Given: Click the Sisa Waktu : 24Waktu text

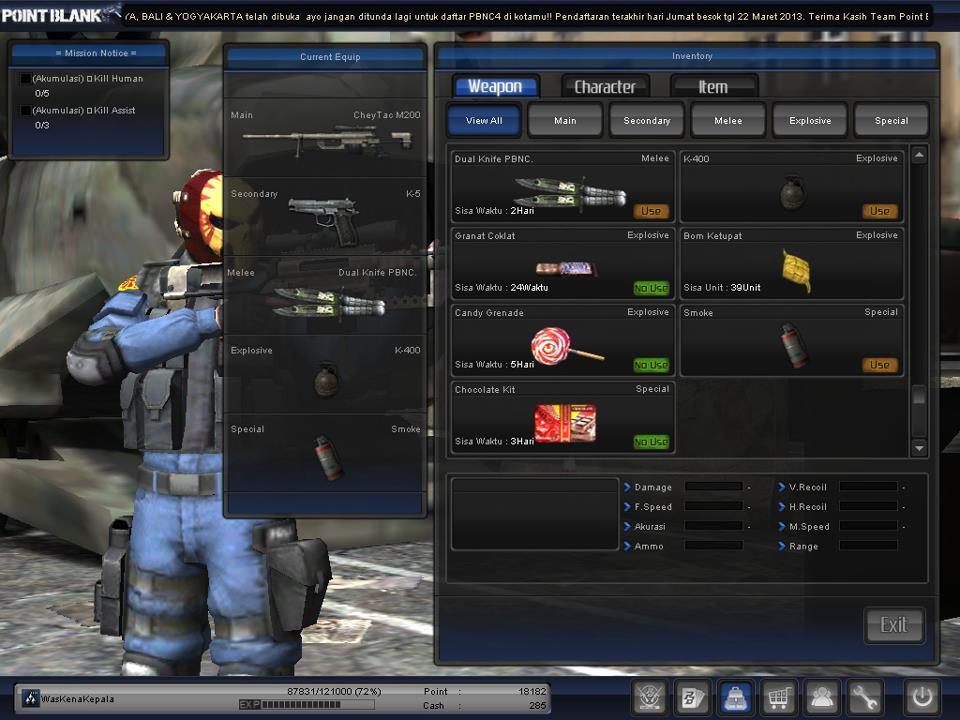Looking at the screenshot, I should coord(501,287).
